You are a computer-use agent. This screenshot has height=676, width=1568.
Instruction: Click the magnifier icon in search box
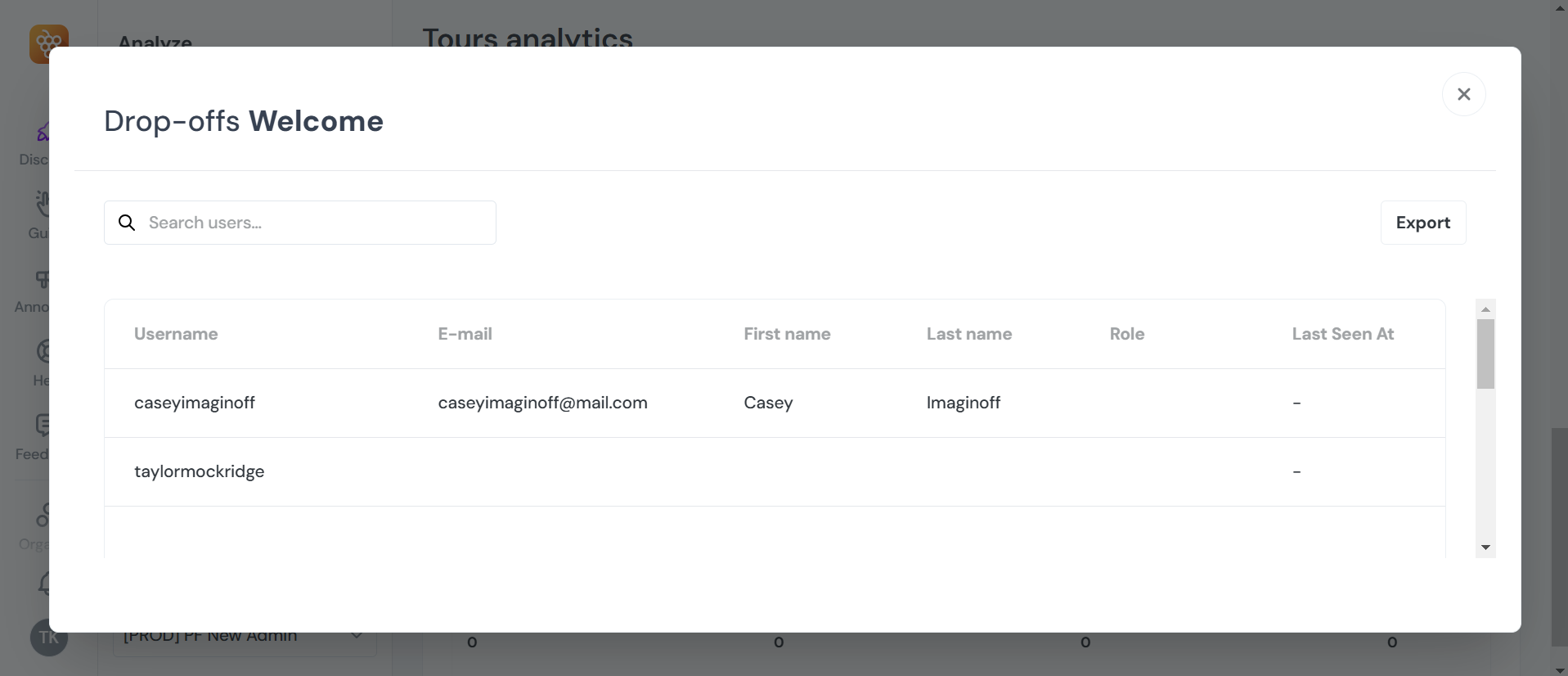pyautogui.click(x=127, y=223)
